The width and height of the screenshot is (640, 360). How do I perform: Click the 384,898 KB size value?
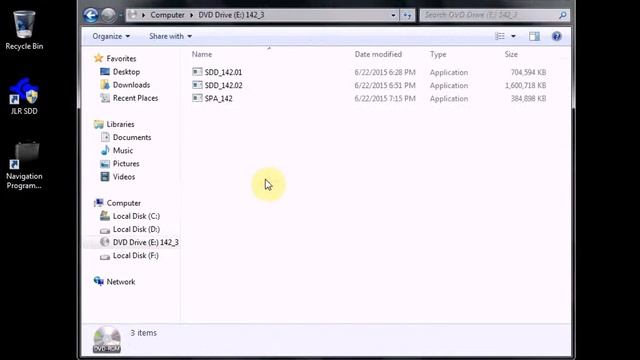pyautogui.click(x=528, y=98)
